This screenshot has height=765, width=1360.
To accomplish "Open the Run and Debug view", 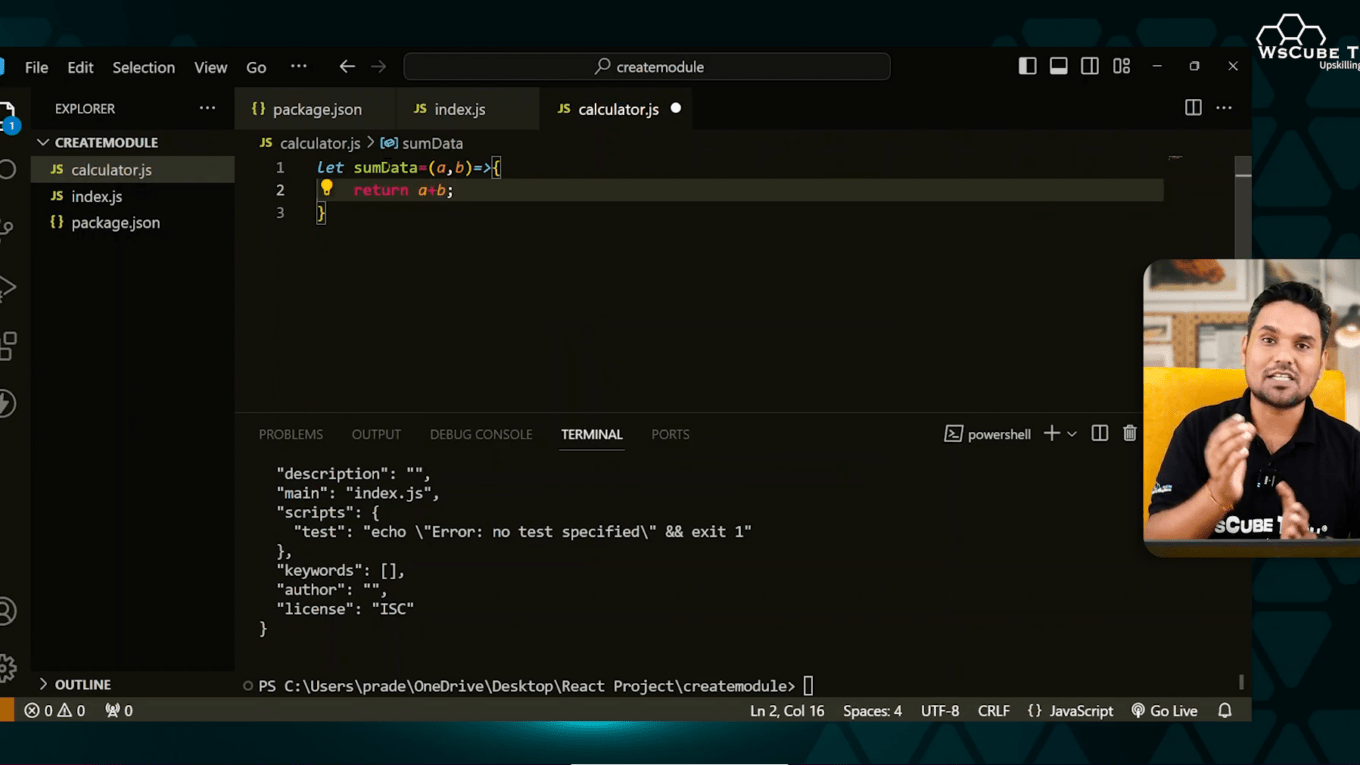I will (8, 288).
